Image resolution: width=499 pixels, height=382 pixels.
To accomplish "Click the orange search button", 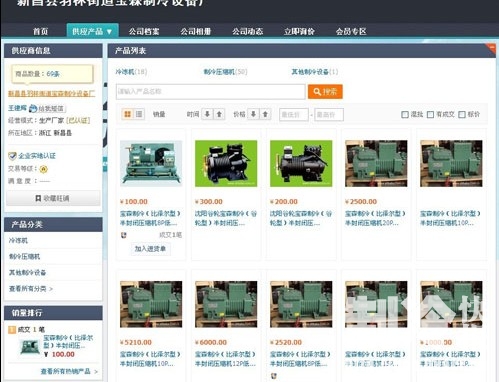I will (x=325, y=92).
